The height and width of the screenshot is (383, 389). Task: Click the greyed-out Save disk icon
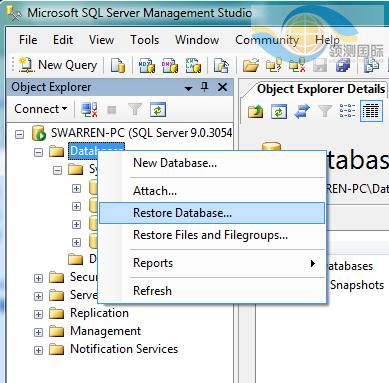pyautogui.click(x=320, y=65)
